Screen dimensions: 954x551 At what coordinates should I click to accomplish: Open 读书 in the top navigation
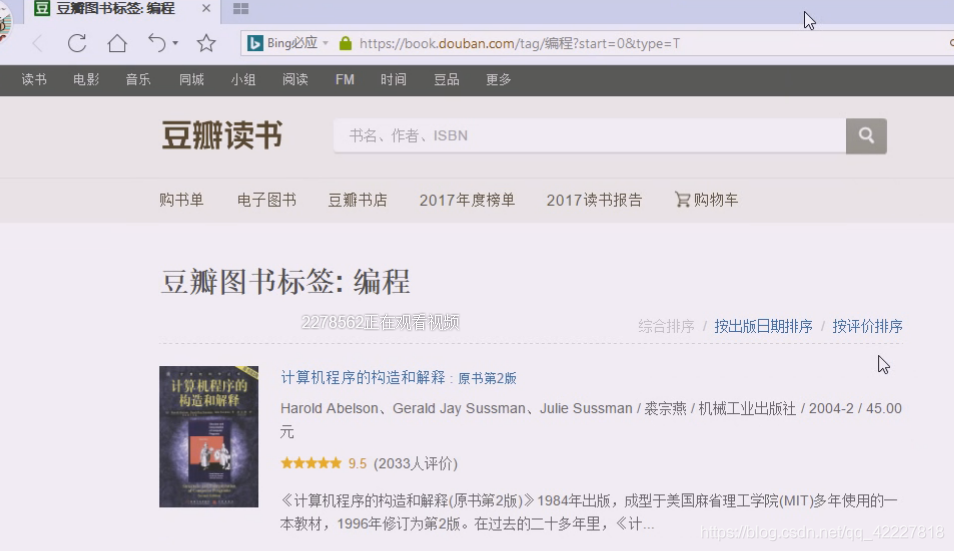pos(34,80)
